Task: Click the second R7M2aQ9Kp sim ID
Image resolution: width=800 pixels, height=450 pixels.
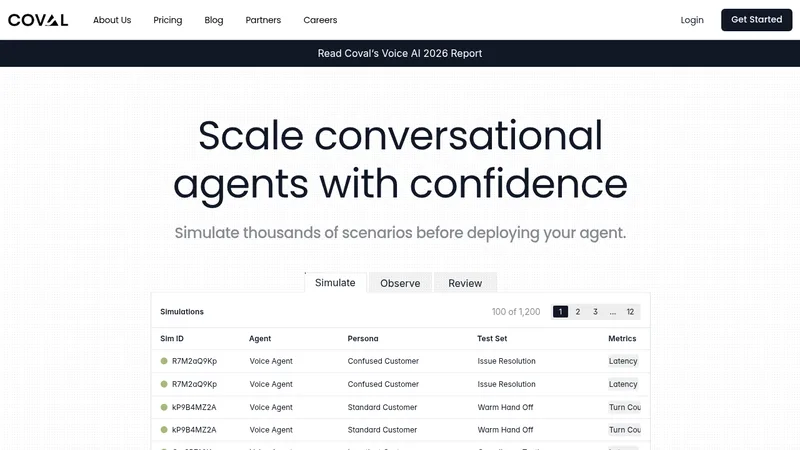Action: point(194,384)
